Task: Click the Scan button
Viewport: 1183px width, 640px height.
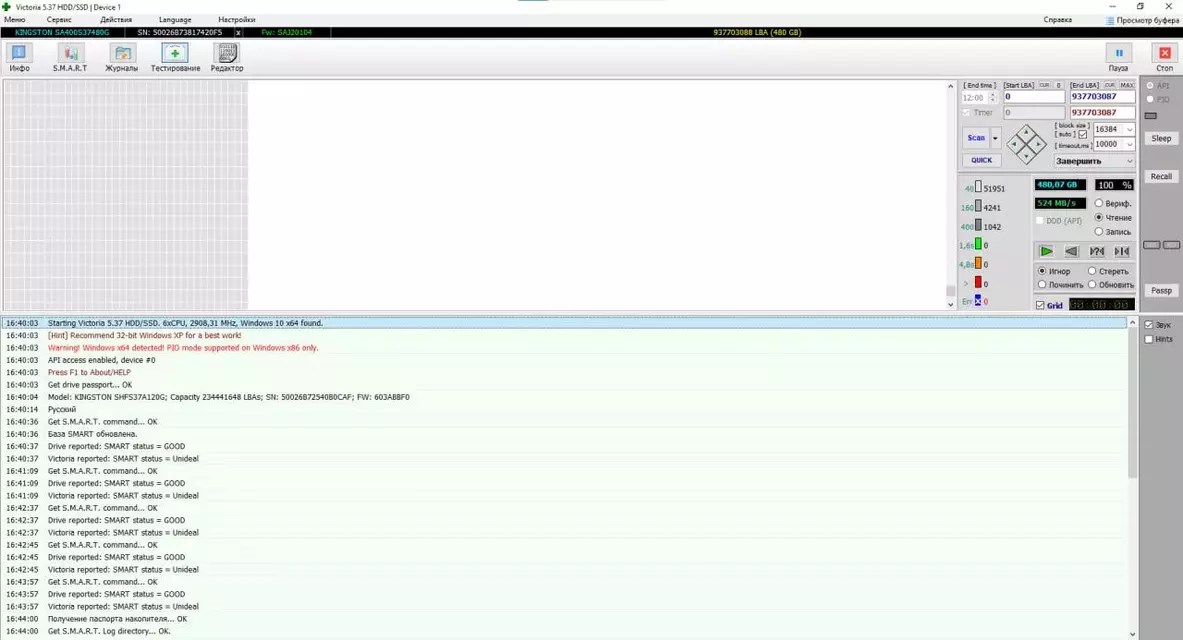Action: point(976,138)
